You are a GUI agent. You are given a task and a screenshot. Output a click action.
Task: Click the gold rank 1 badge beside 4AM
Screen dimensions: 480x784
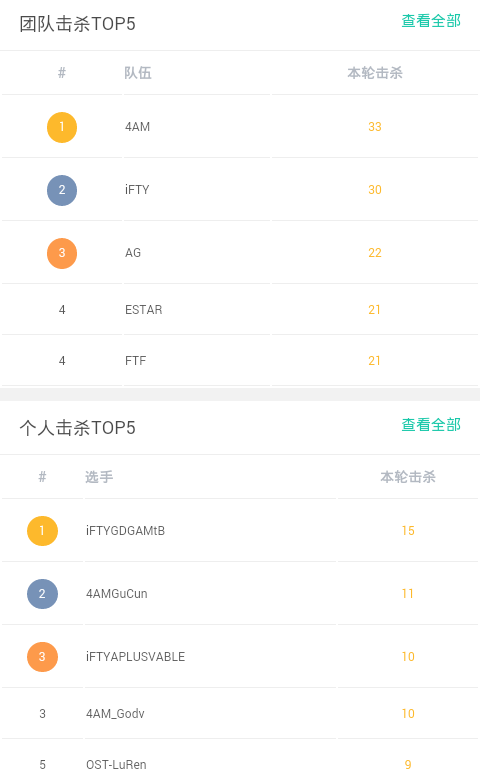point(62,127)
